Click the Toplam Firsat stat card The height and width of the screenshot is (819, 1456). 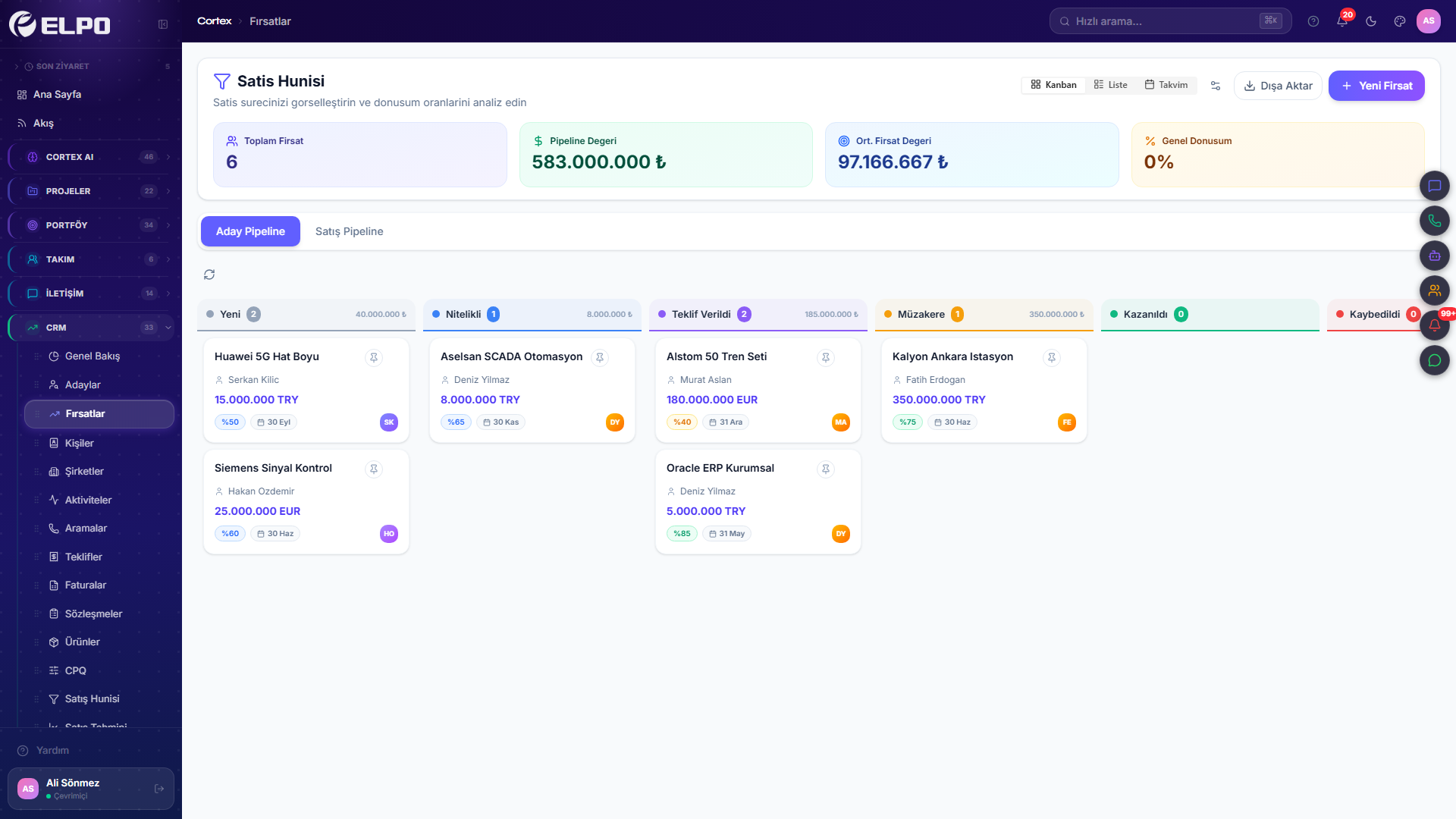(359, 155)
